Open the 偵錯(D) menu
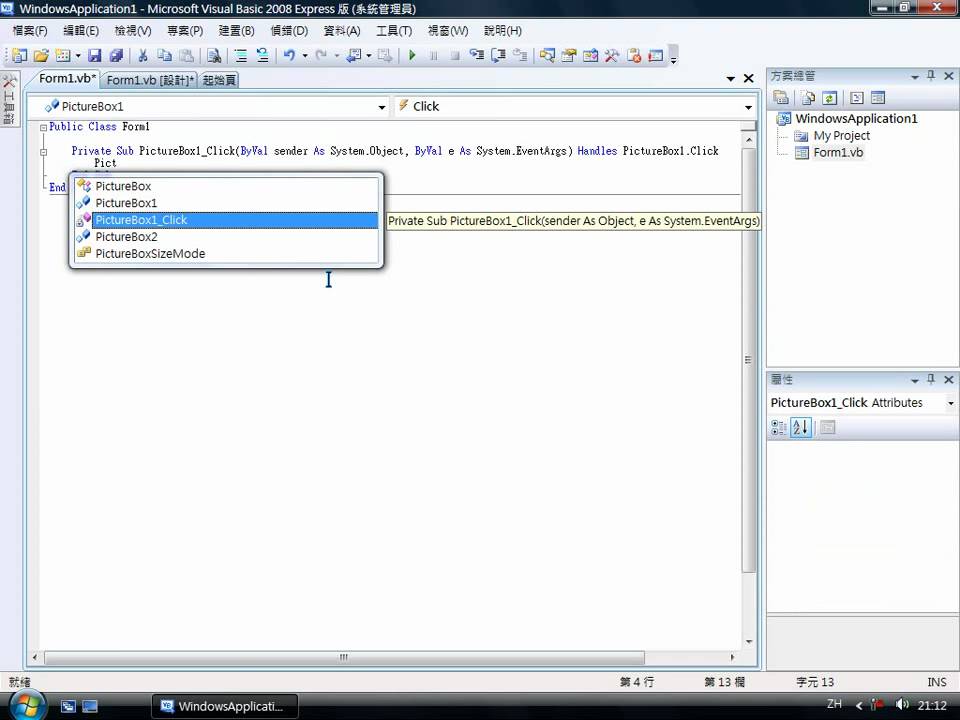This screenshot has height=720, width=960. [289, 31]
